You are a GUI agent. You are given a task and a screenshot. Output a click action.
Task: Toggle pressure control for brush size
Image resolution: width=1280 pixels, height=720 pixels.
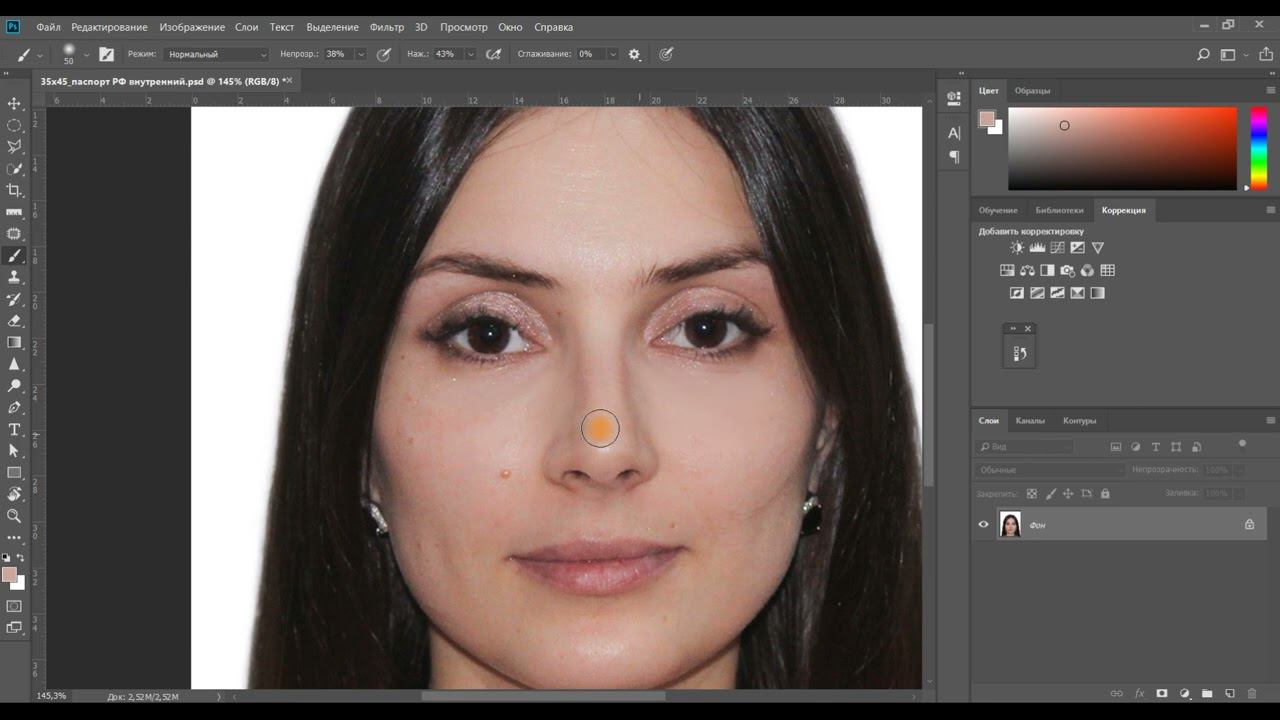666,54
